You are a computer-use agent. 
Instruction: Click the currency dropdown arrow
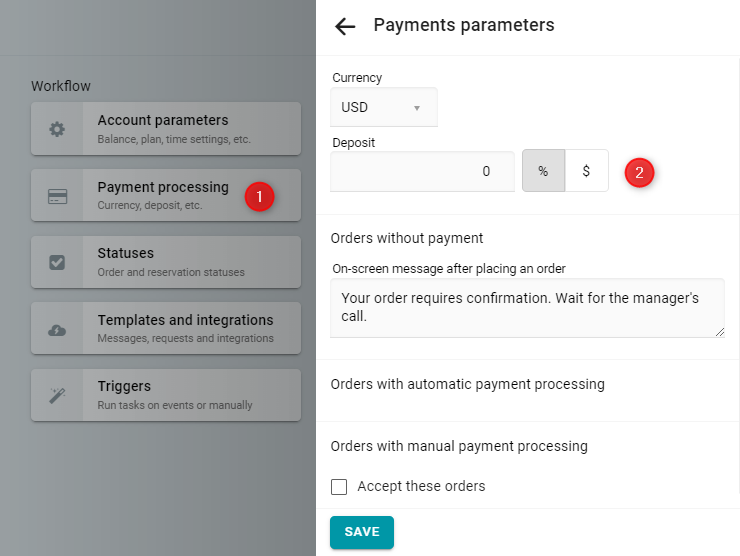pyautogui.click(x=417, y=108)
